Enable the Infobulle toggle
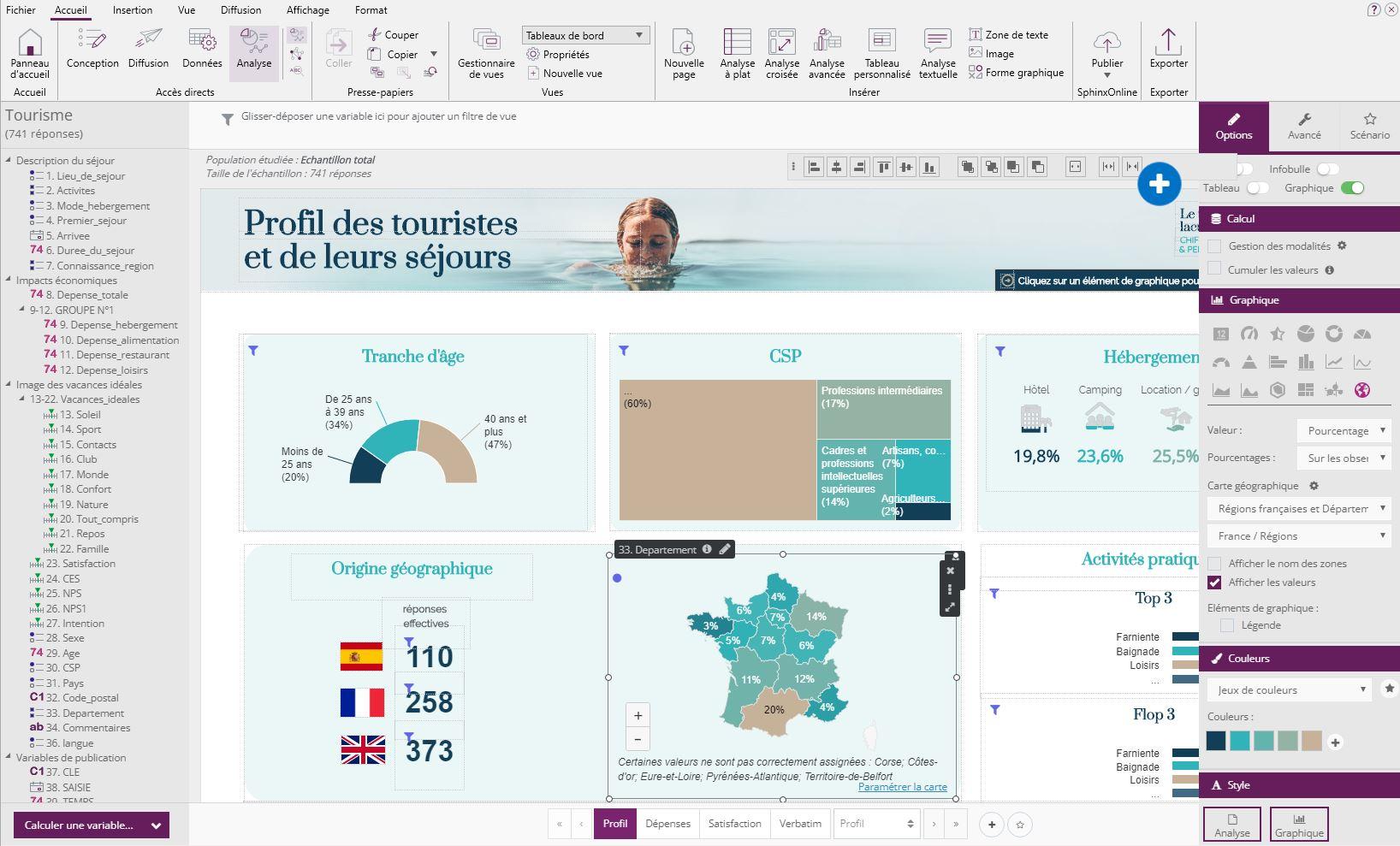Image resolution: width=1400 pixels, height=846 pixels. 1326,169
